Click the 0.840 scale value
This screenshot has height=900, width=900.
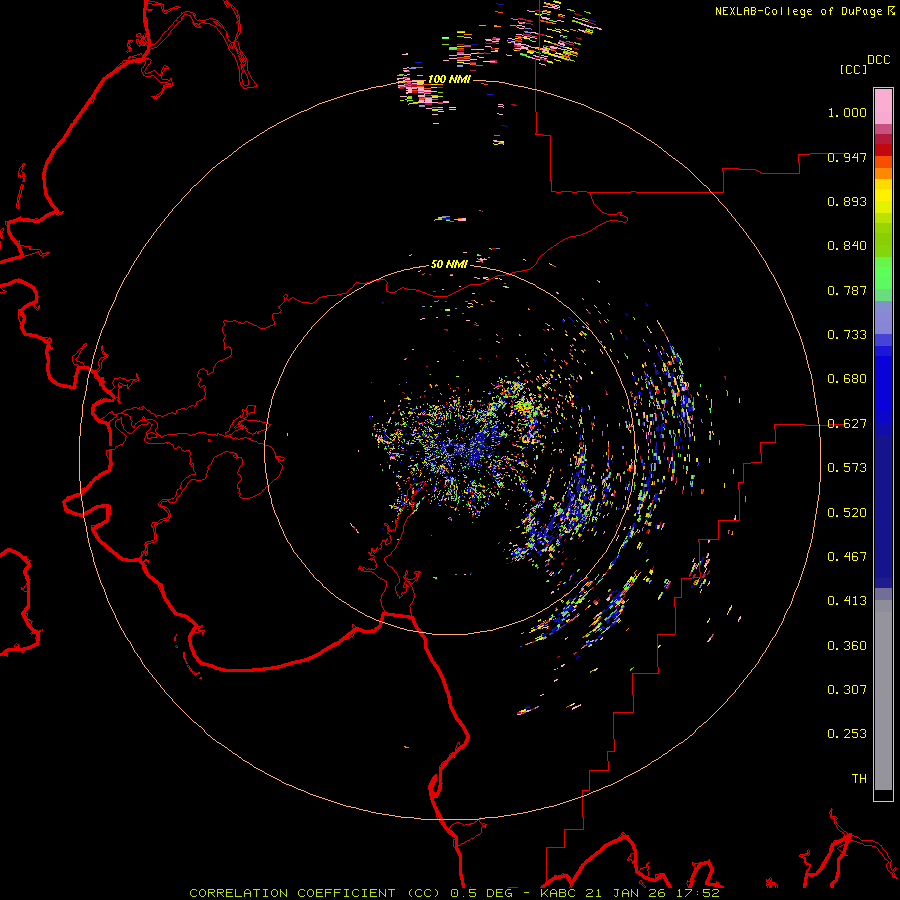[847, 246]
